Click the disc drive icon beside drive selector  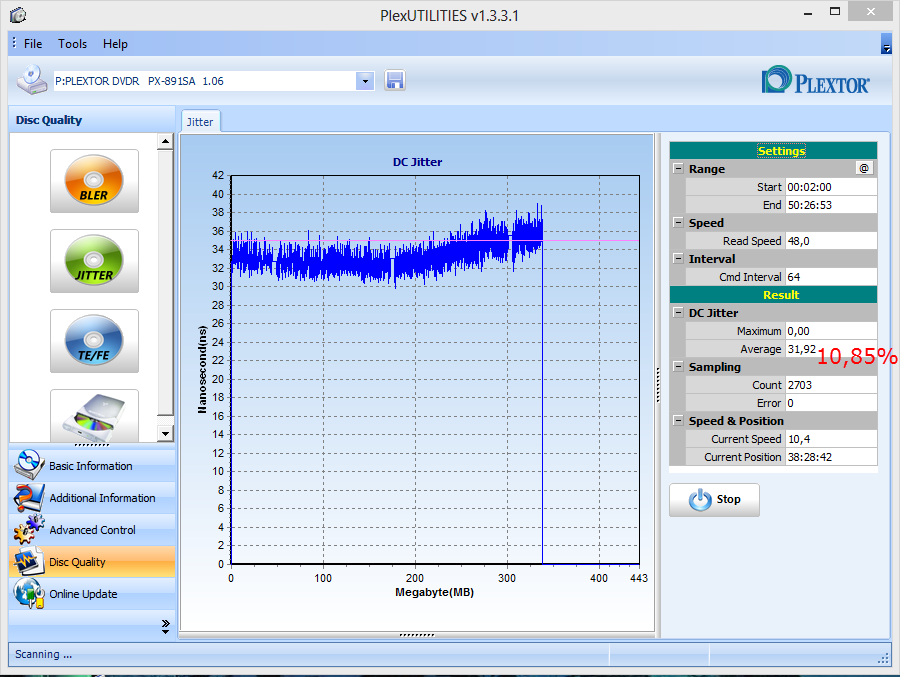tap(32, 79)
